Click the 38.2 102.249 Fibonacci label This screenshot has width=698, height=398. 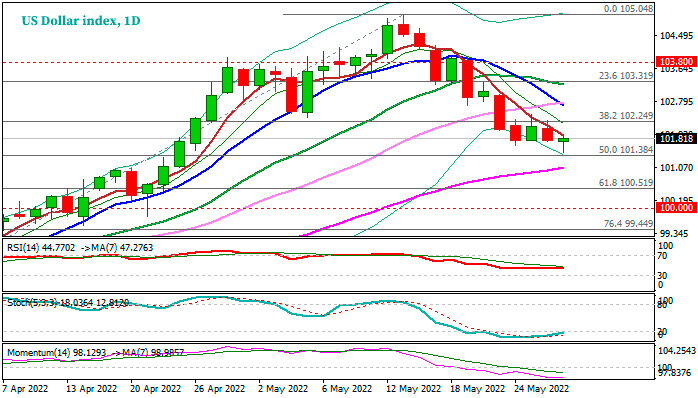[626, 116]
